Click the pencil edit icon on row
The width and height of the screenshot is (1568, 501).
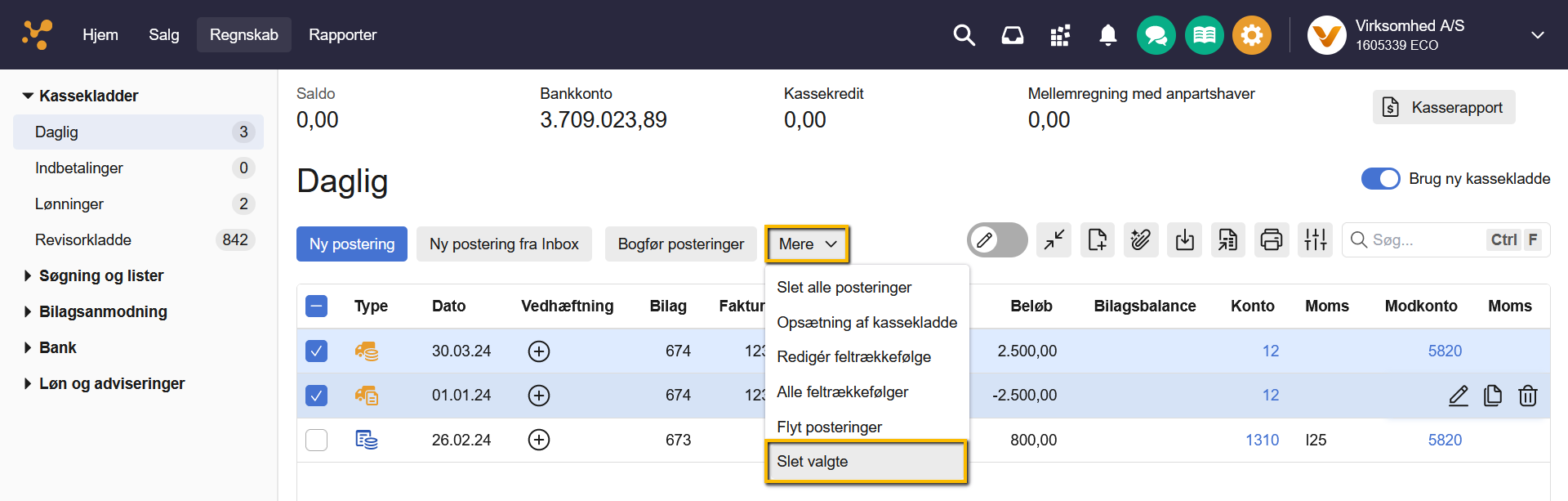[1458, 396]
